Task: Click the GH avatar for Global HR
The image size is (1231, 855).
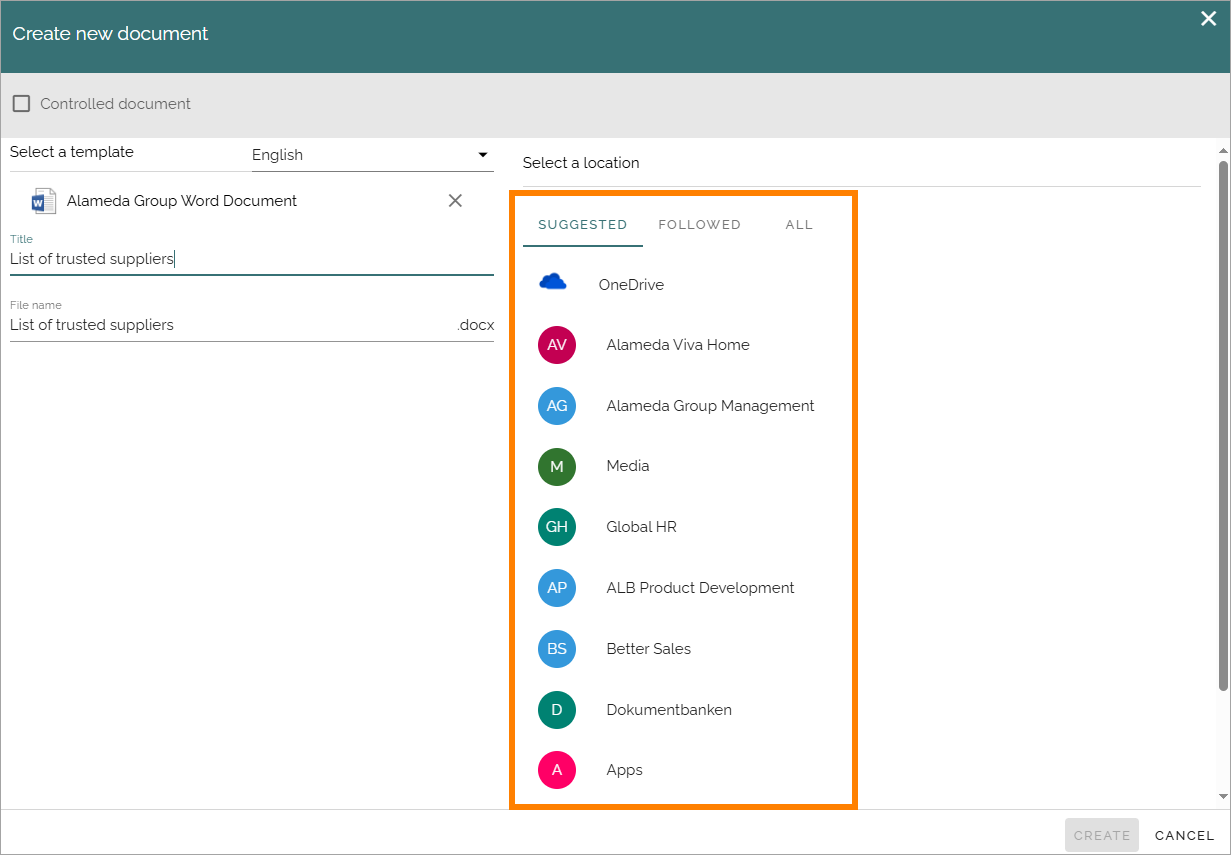Action: tap(557, 527)
